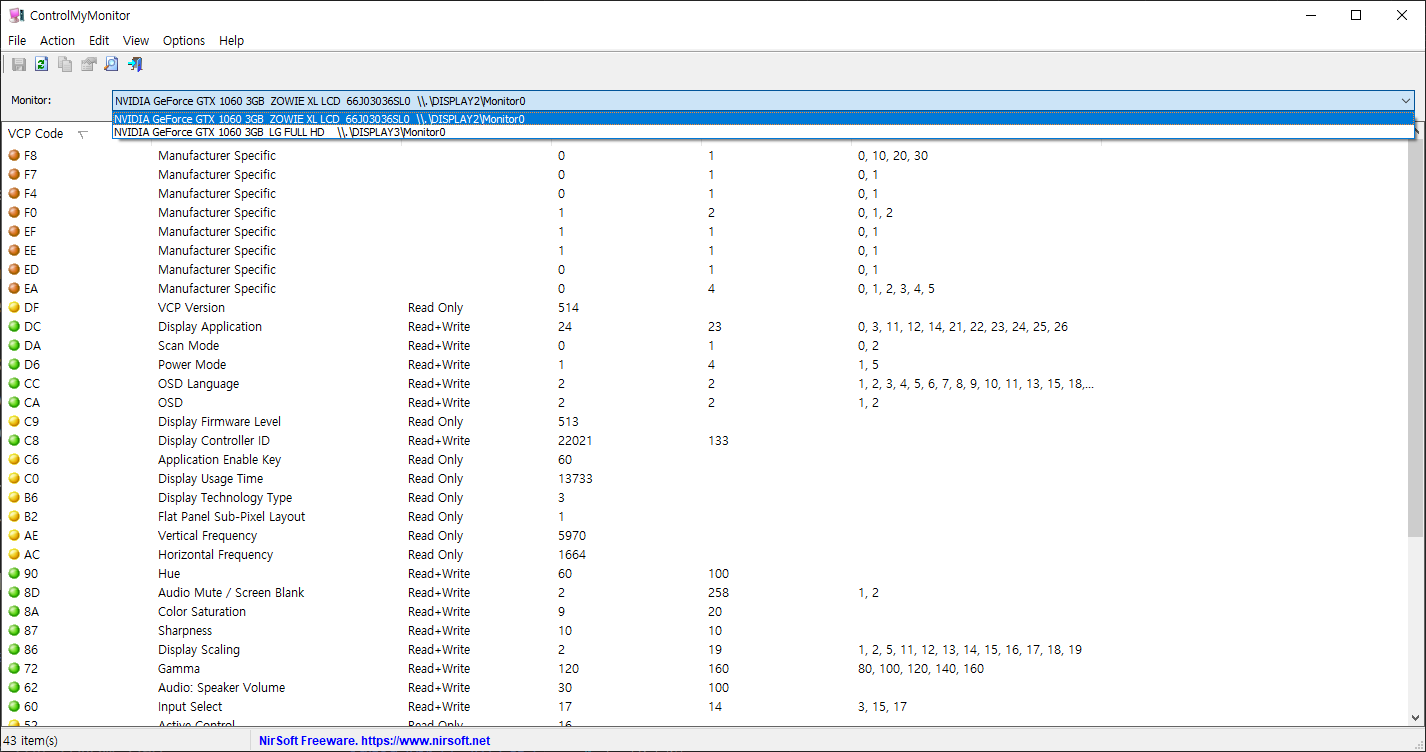The width and height of the screenshot is (1426, 752).
Task: Click the brown dot beside code EA
Action: click(14, 289)
